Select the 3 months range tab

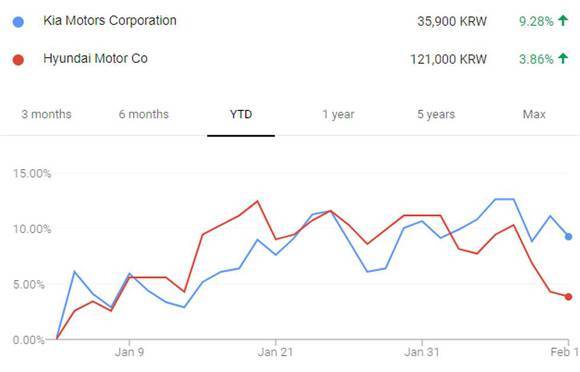coord(46,114)
